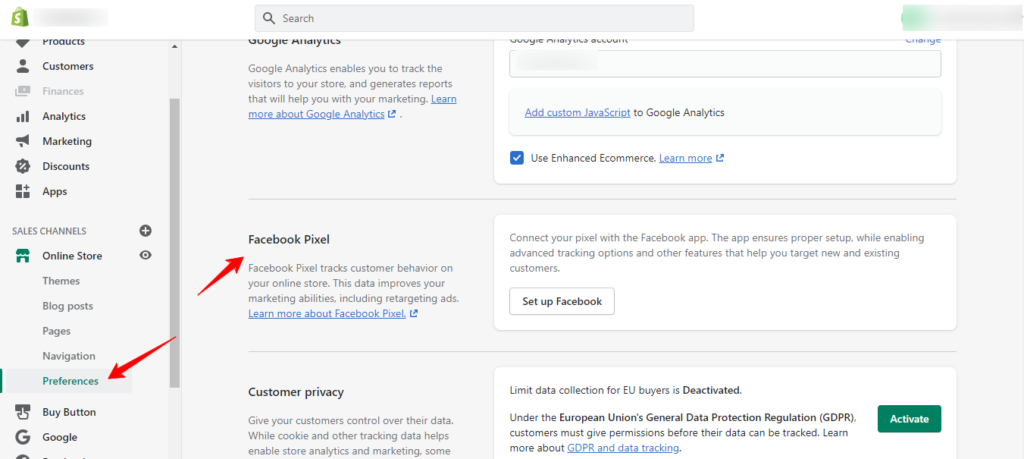
Task: Open Apps section
Action: (55, 191)
